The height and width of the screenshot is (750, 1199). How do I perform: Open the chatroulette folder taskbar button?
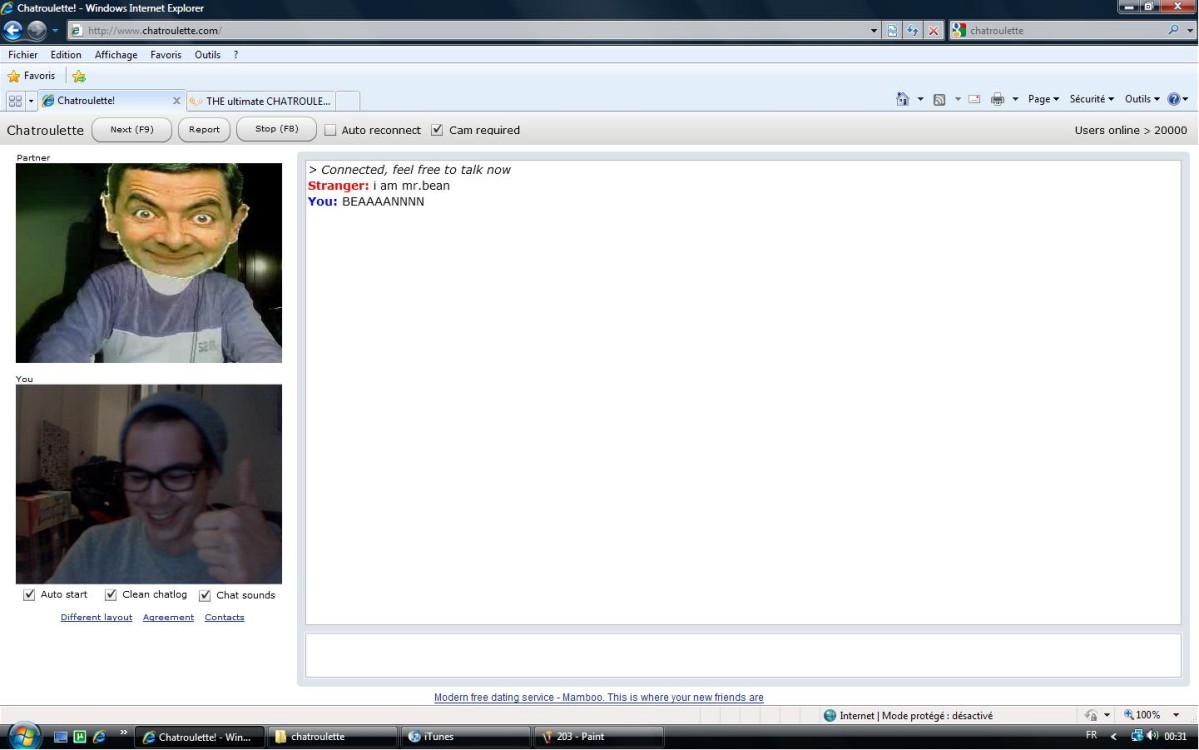pos(331,737)
